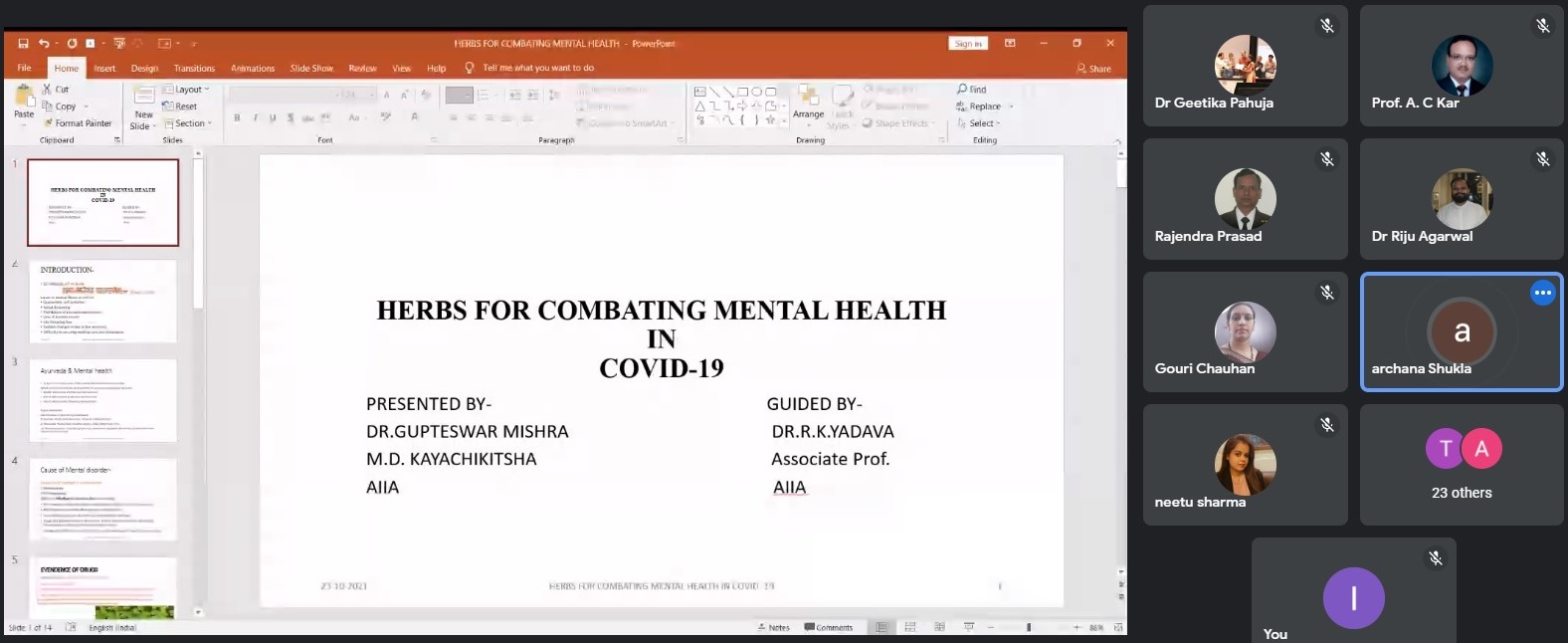Open the 23 others participants tile

[1462, 465]
